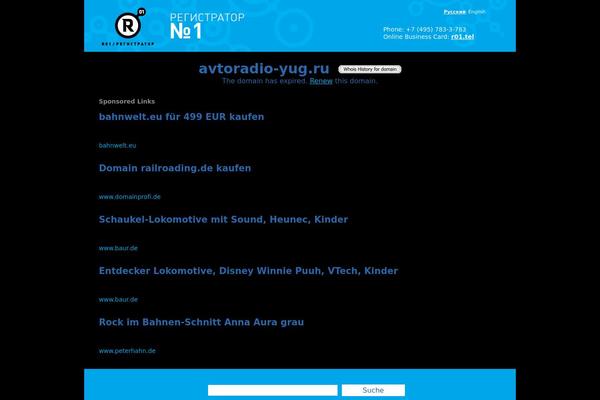
Task: Click the Whois History for domain button
Action: pyautogui.click(x=369, y=69)
